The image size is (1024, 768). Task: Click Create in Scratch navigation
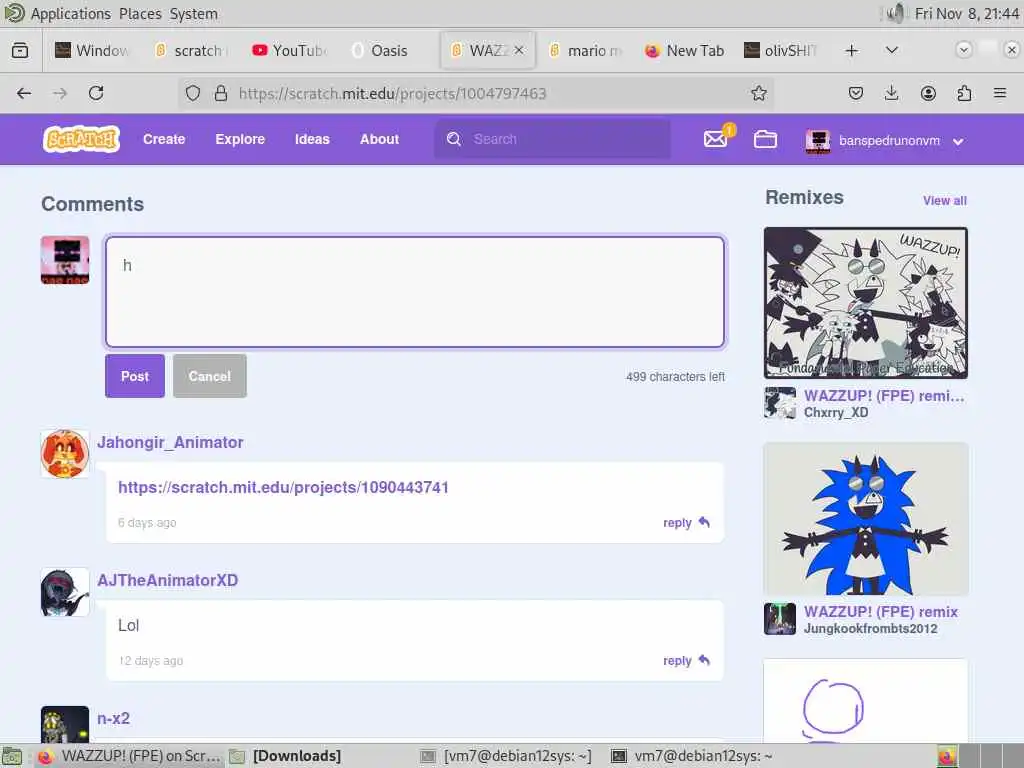click(x=164, y=139)
